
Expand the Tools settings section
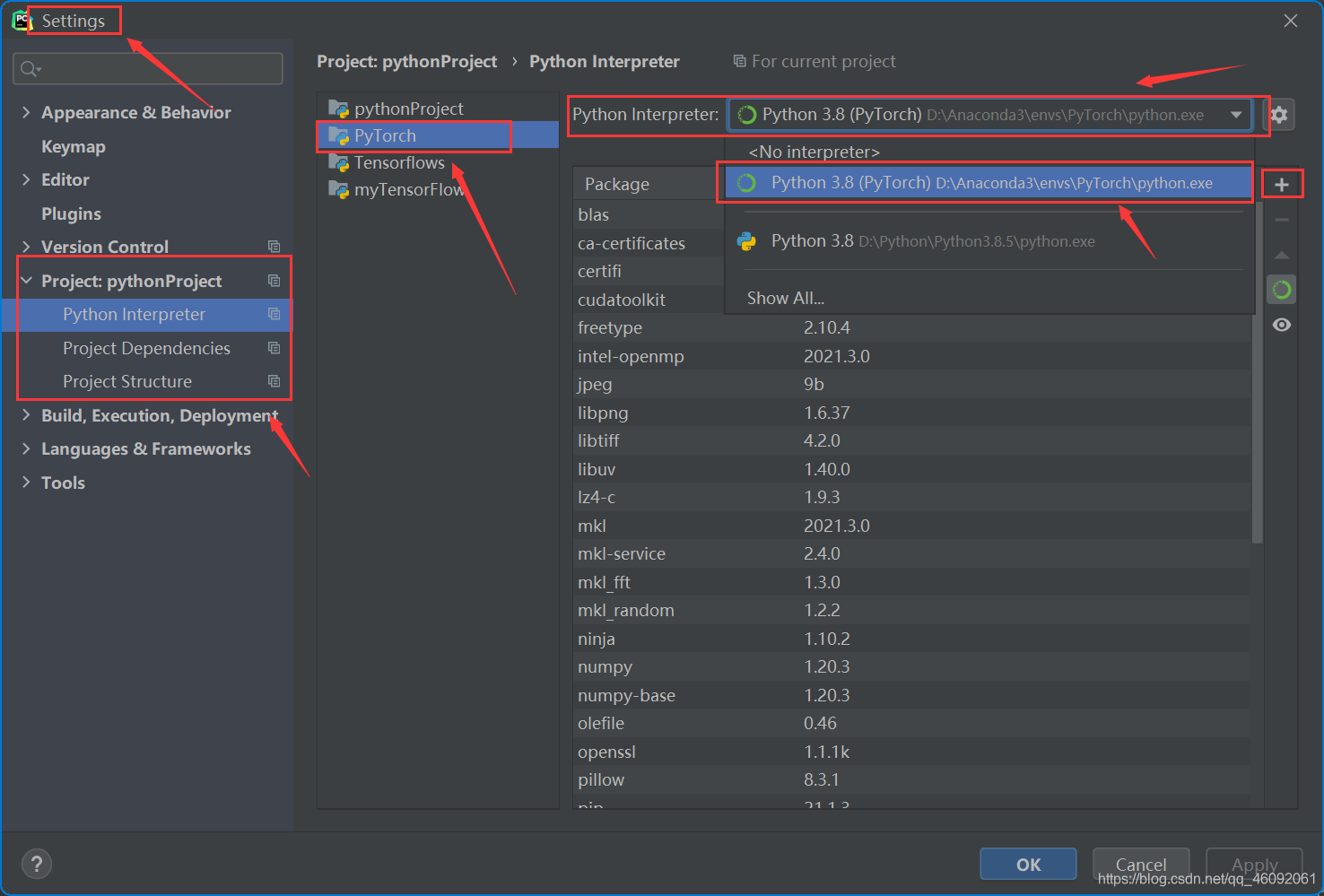point(26,483)
